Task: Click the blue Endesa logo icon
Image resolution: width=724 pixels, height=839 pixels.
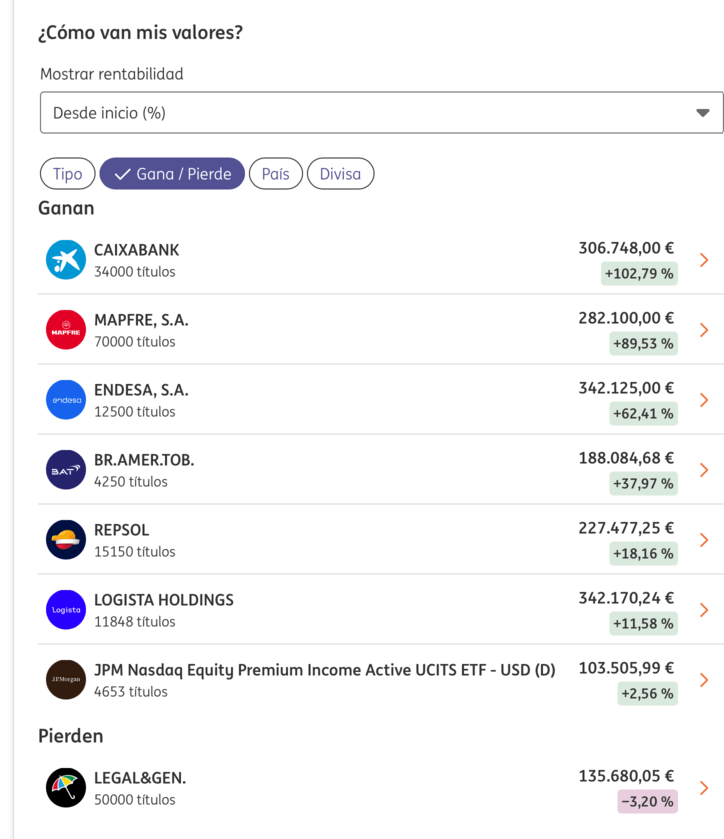Action: 66,400
